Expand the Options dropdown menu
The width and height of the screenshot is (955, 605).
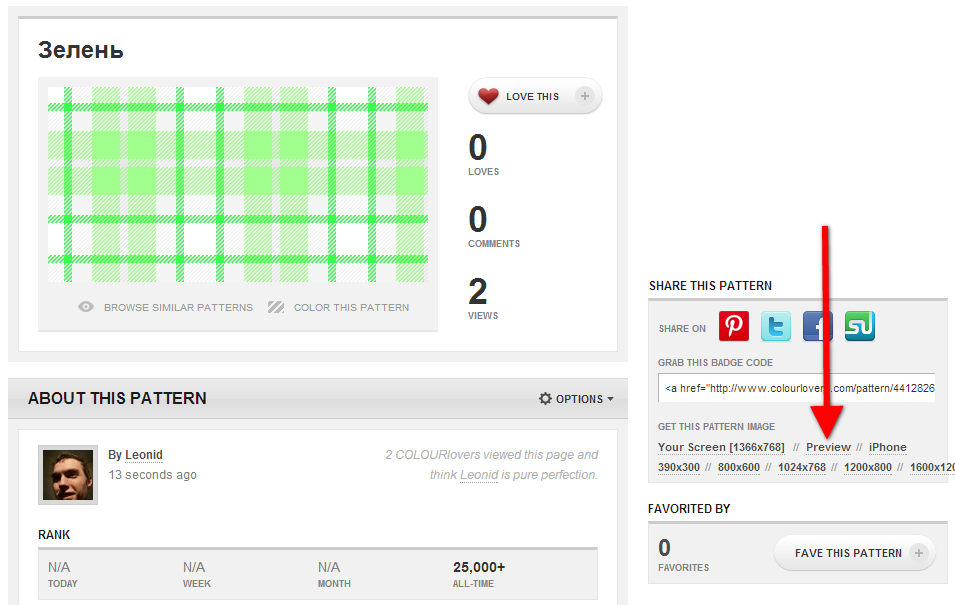pyautogui.click(x=576, y=399)
